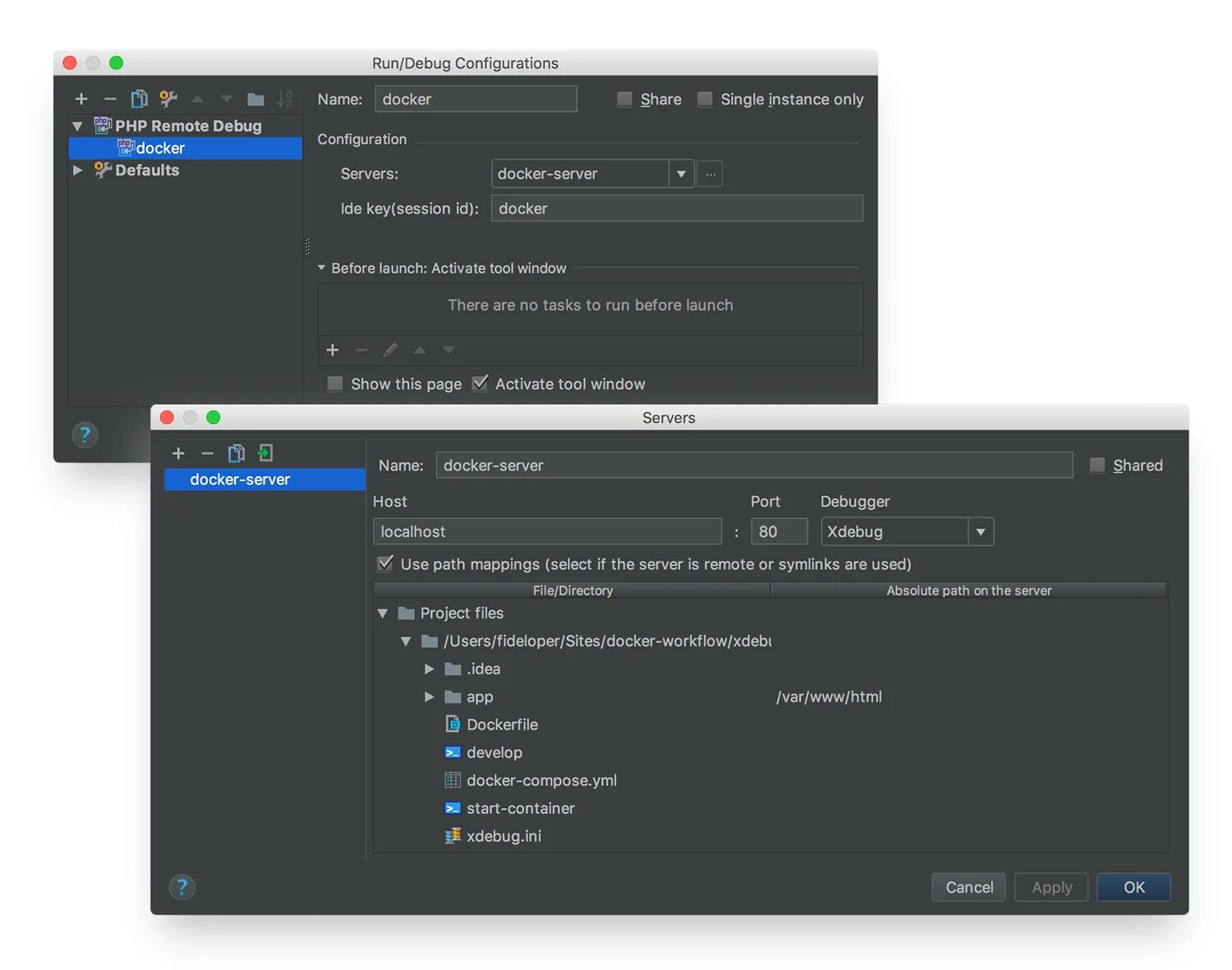Image resolution: width=1232 pixels, height=970 pixels.
Task: Select docker-compose.yml file name
Action: 542,780
